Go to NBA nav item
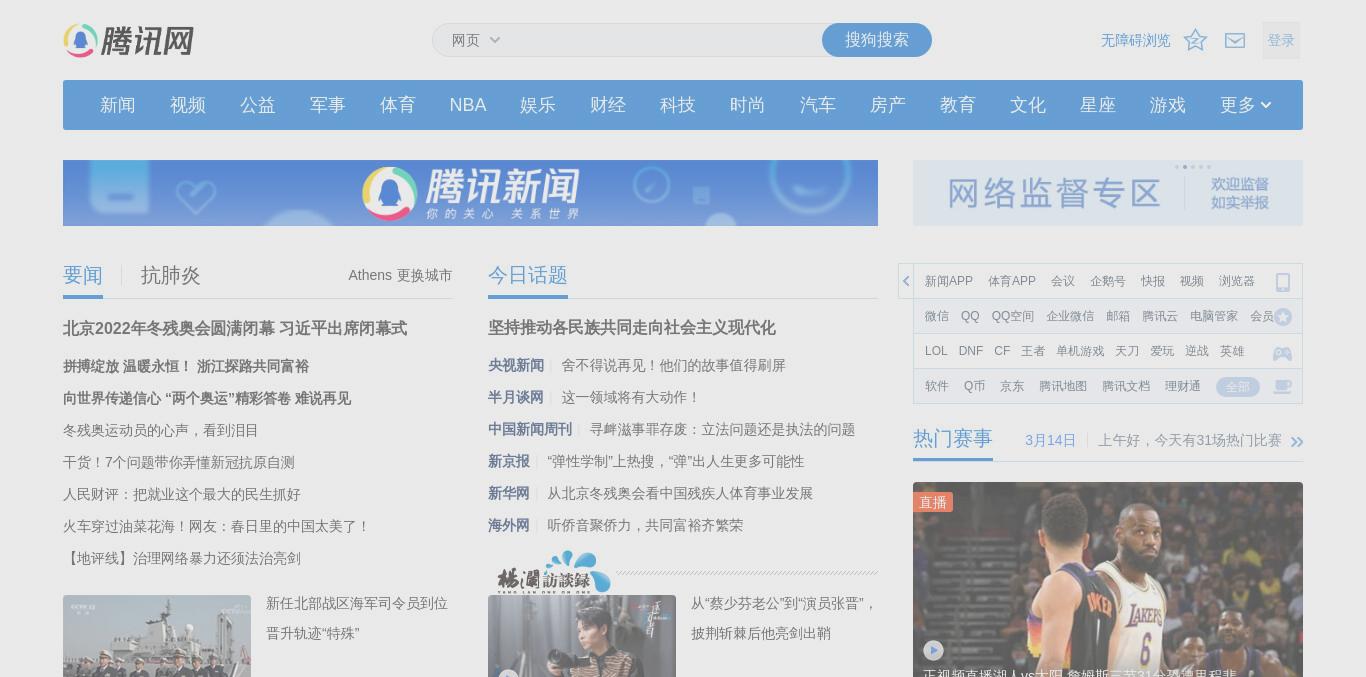 point(468,105)
